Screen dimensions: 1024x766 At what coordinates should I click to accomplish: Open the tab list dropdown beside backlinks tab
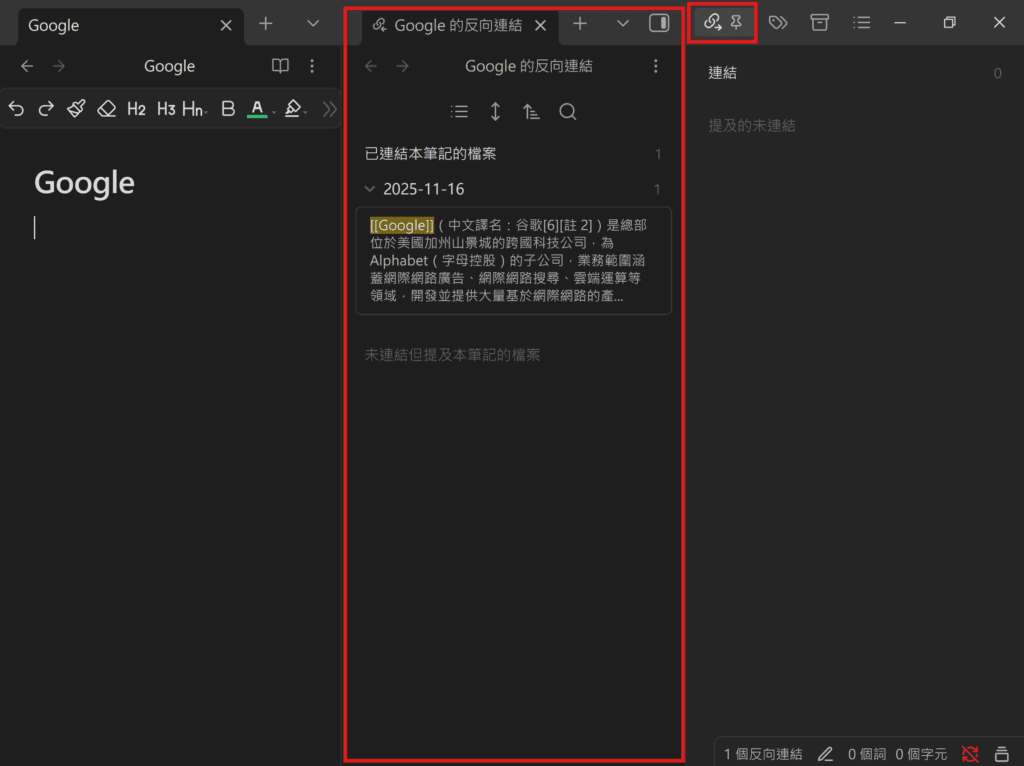tap(622, 23)
